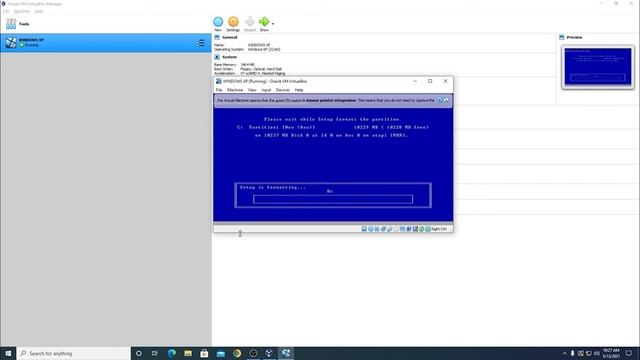640x360 pixels.
Task: Open Help menu in the VM window
Action: coord(299,90)
